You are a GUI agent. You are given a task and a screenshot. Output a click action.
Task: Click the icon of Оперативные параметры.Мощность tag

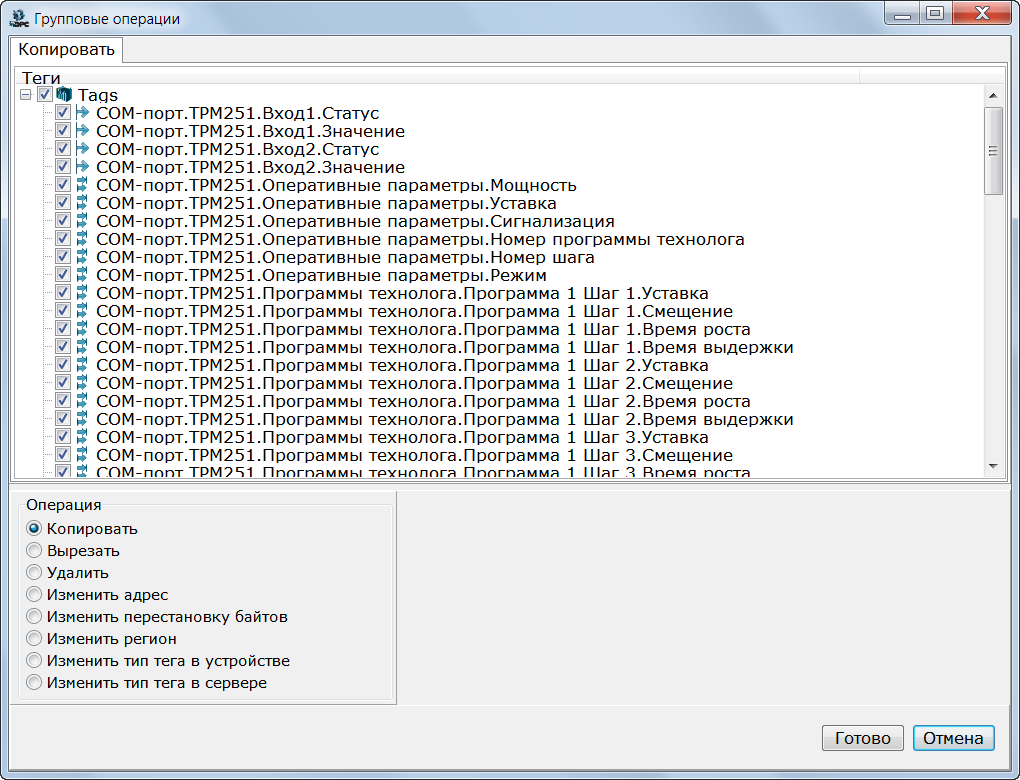click(82, 185)
